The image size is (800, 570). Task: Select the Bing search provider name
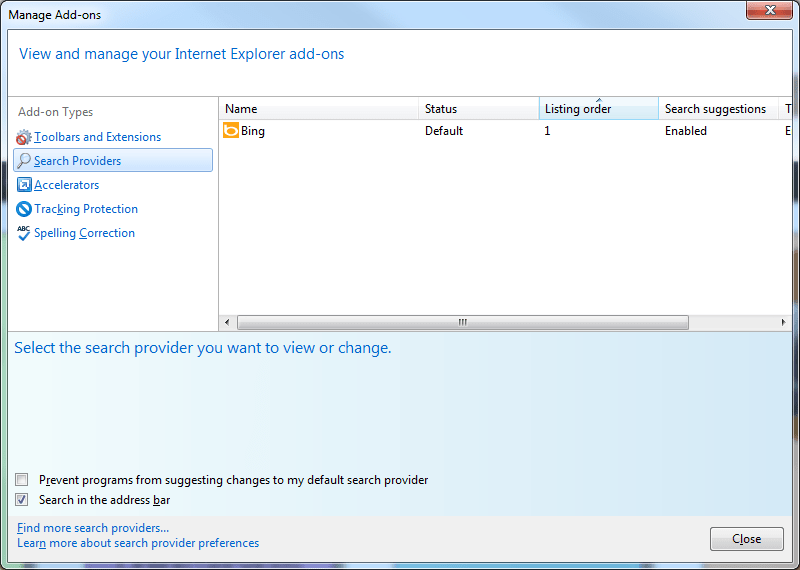(253, 131)
